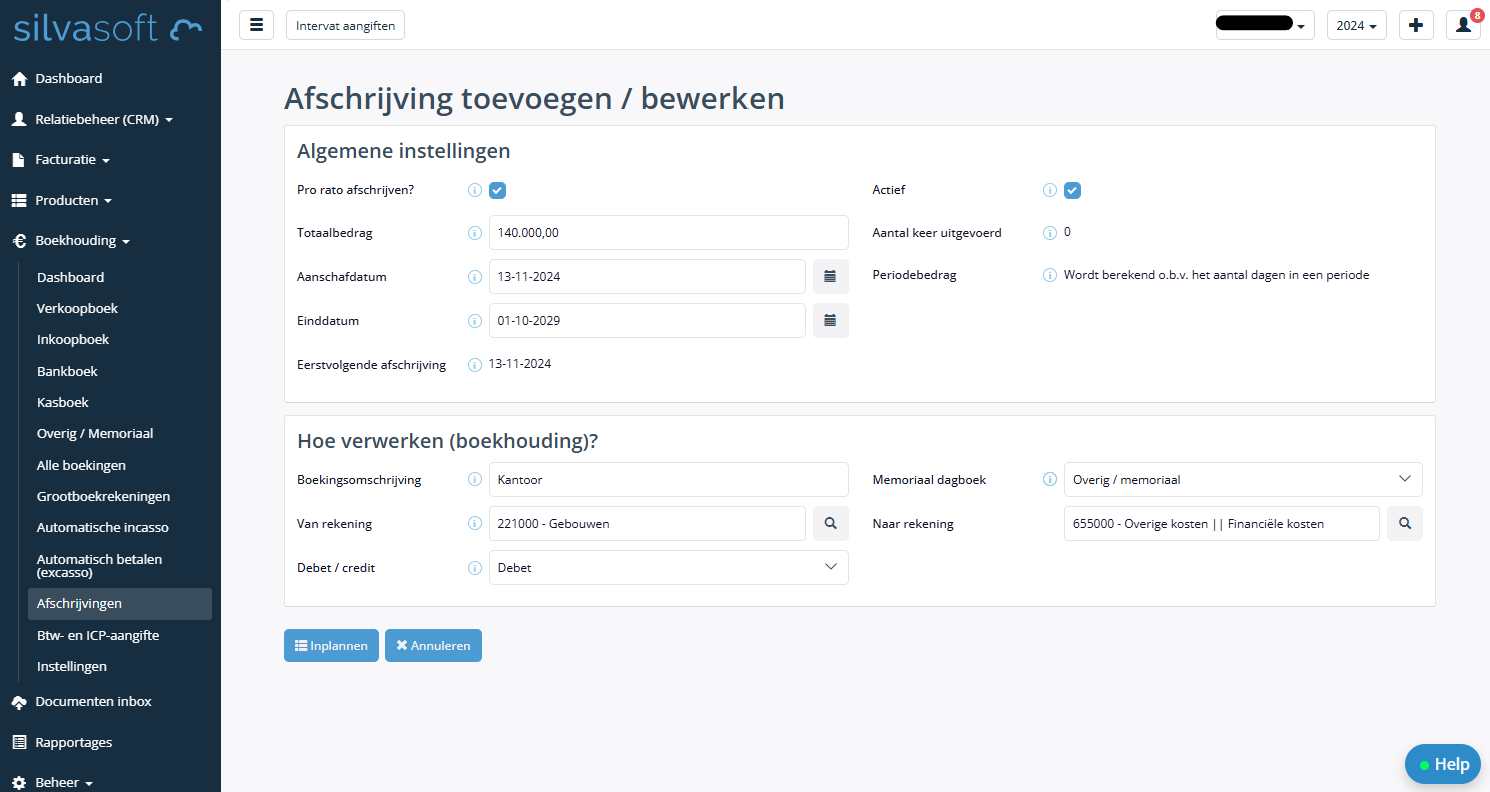This screenshot has width=1490, height=792.
Task: Click the Boekingsomschrijving field with Kantoor
Action: coord(668,479)
